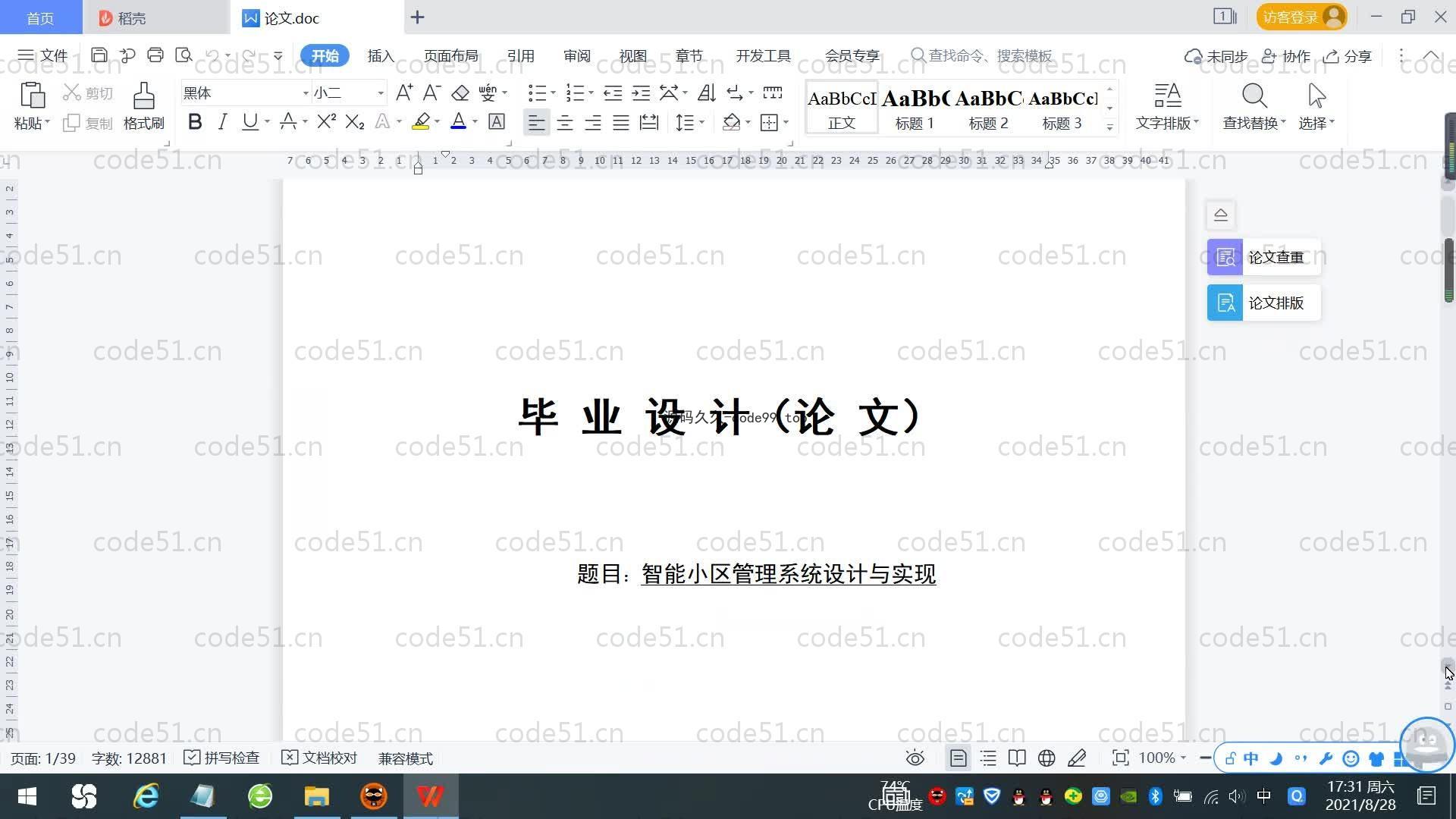This screenshot has width=1456, height=819.
Task: Toggle page view mode in status bar
Action: [959, 758]
